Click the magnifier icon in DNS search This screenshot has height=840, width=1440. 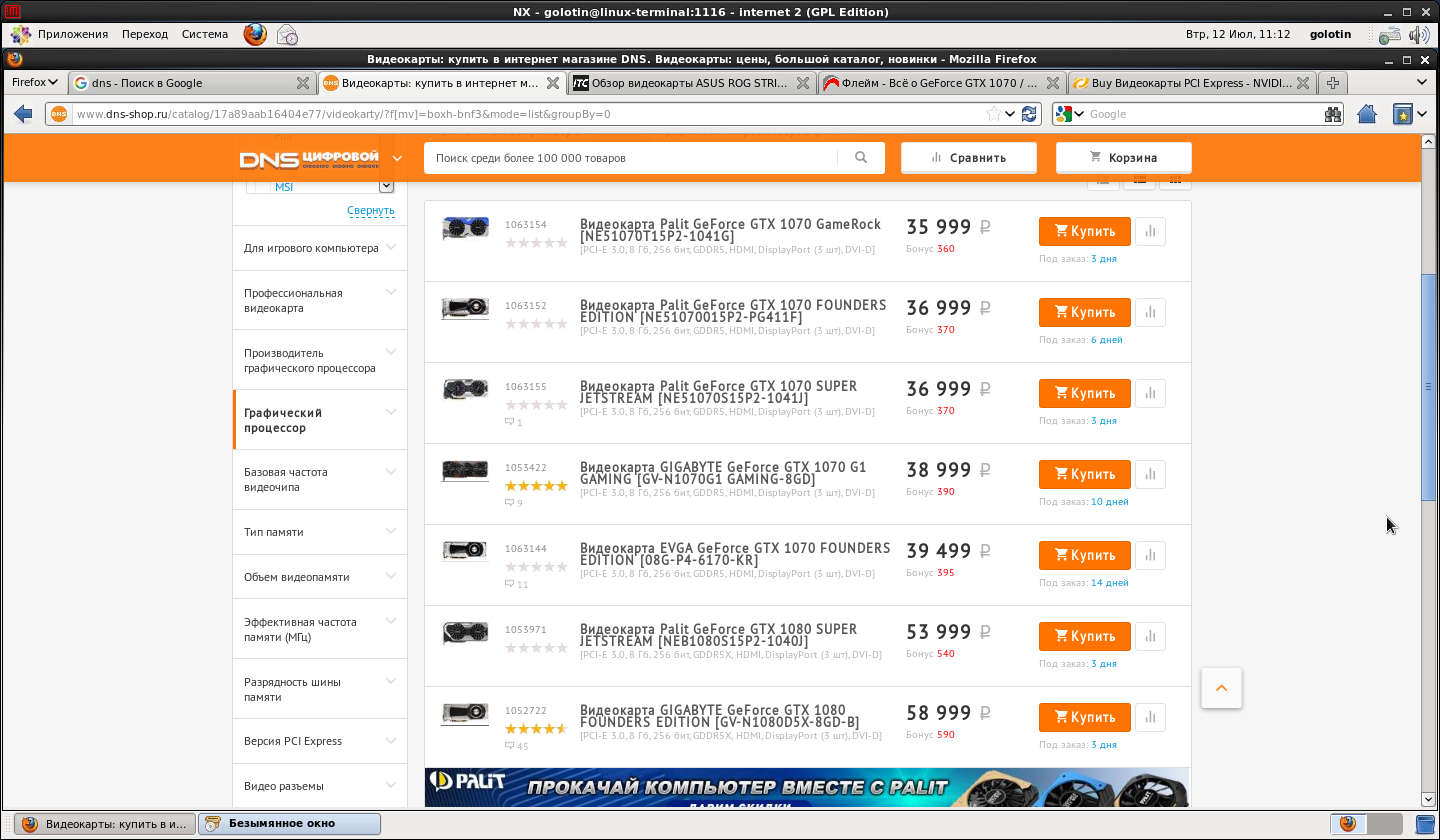(x=862, y=158)
